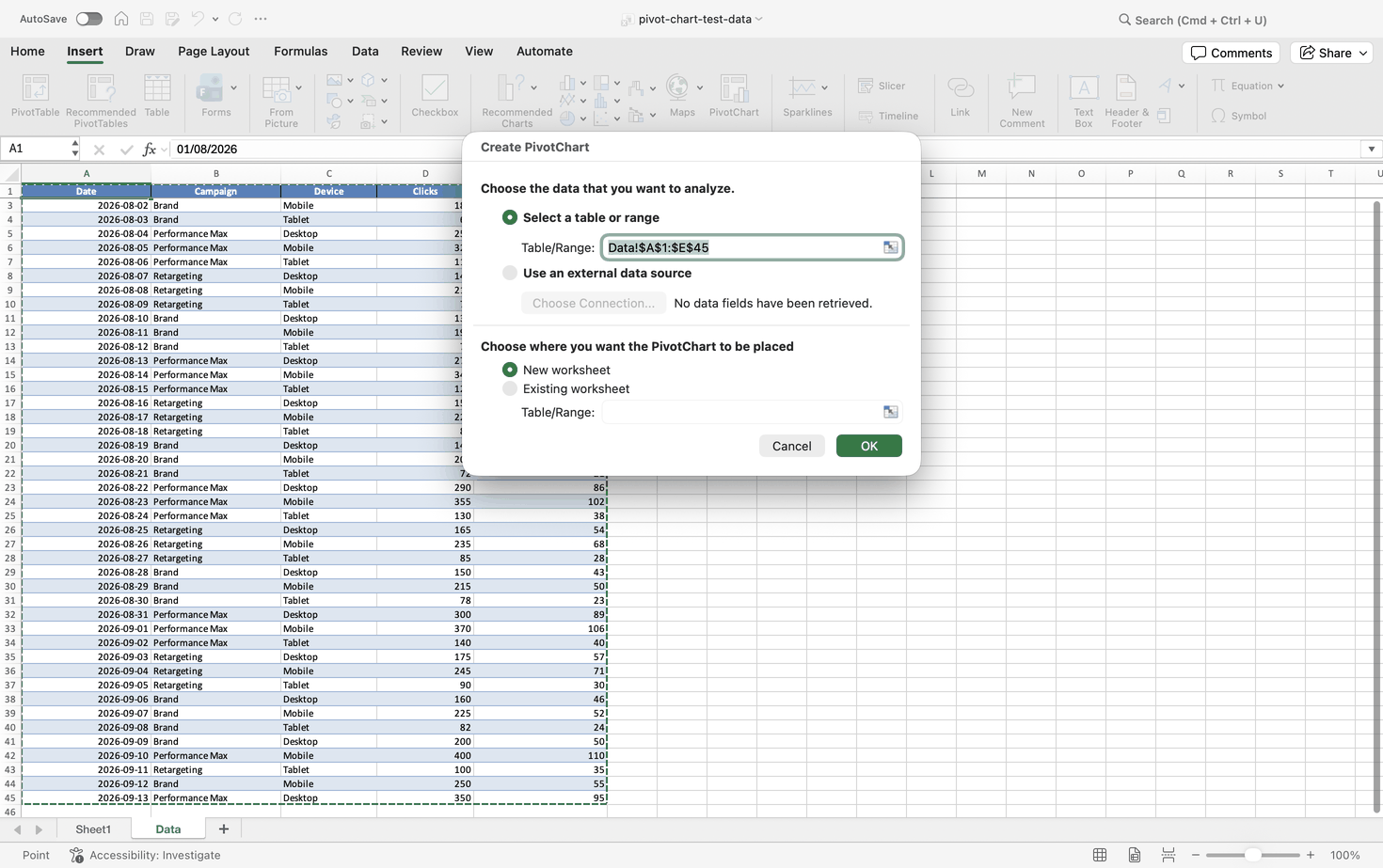The image size is (1383, 868).
Task: Collapse dialog via data Table/Range selector icon
Action: [x=890, y=247]
